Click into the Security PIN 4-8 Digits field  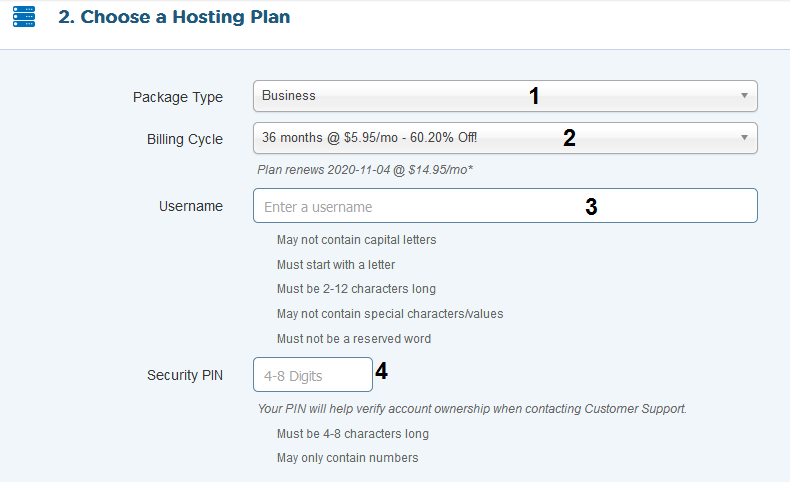point(312,376)
